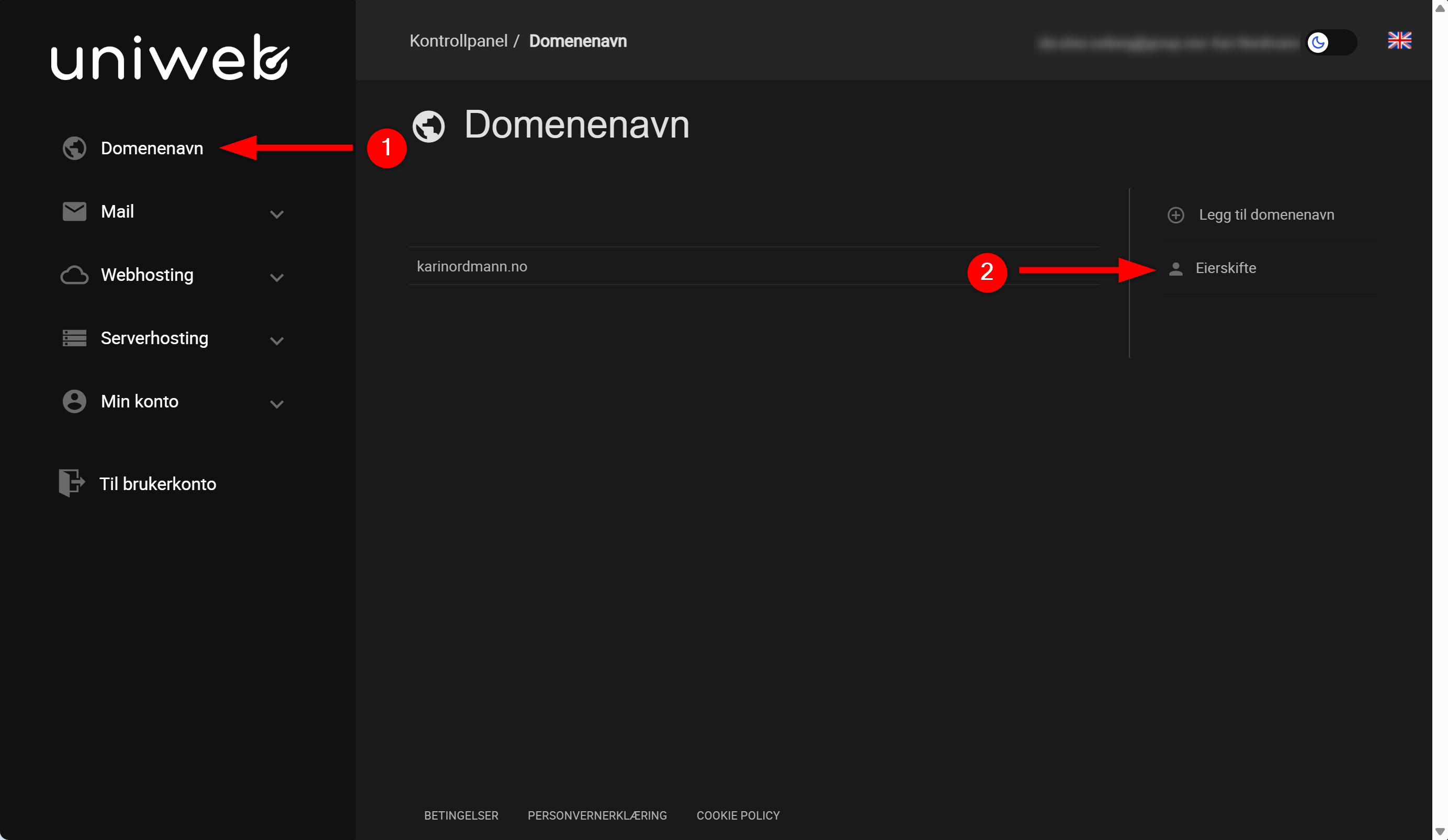Click the uniweb logo
The width and height of the screenshot is (1448, 840).
[x=170, y=57]
